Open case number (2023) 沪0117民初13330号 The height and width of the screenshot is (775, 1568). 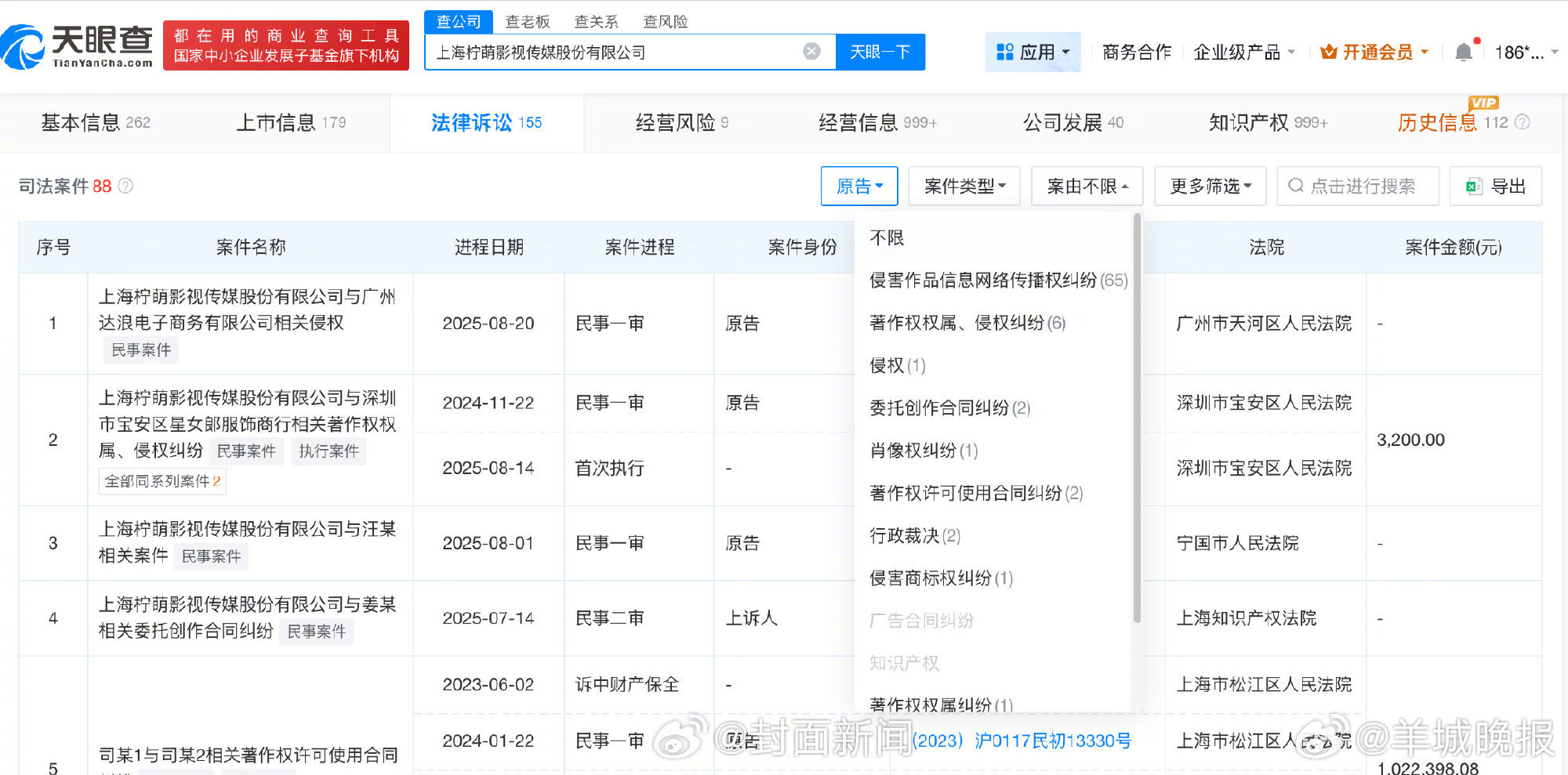coord(1022,741)
